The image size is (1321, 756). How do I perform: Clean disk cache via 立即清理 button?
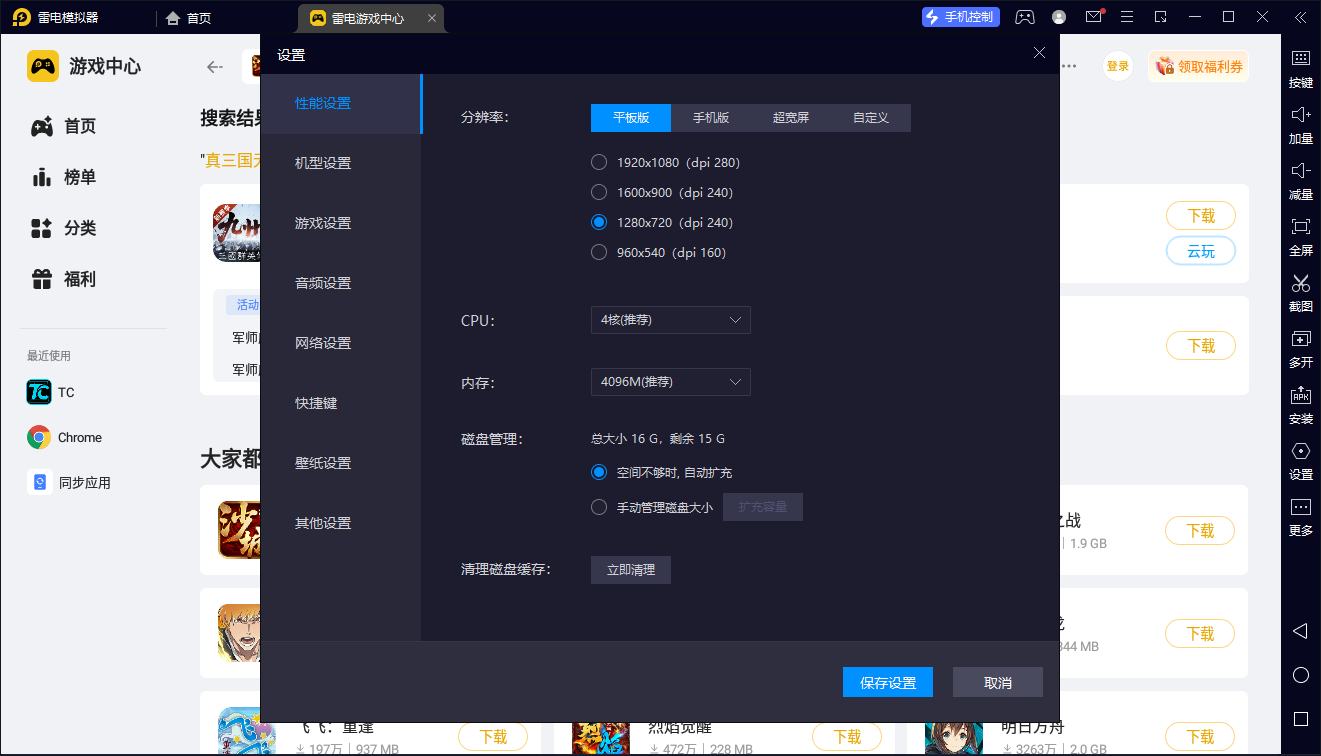click(x=630, y=569)
